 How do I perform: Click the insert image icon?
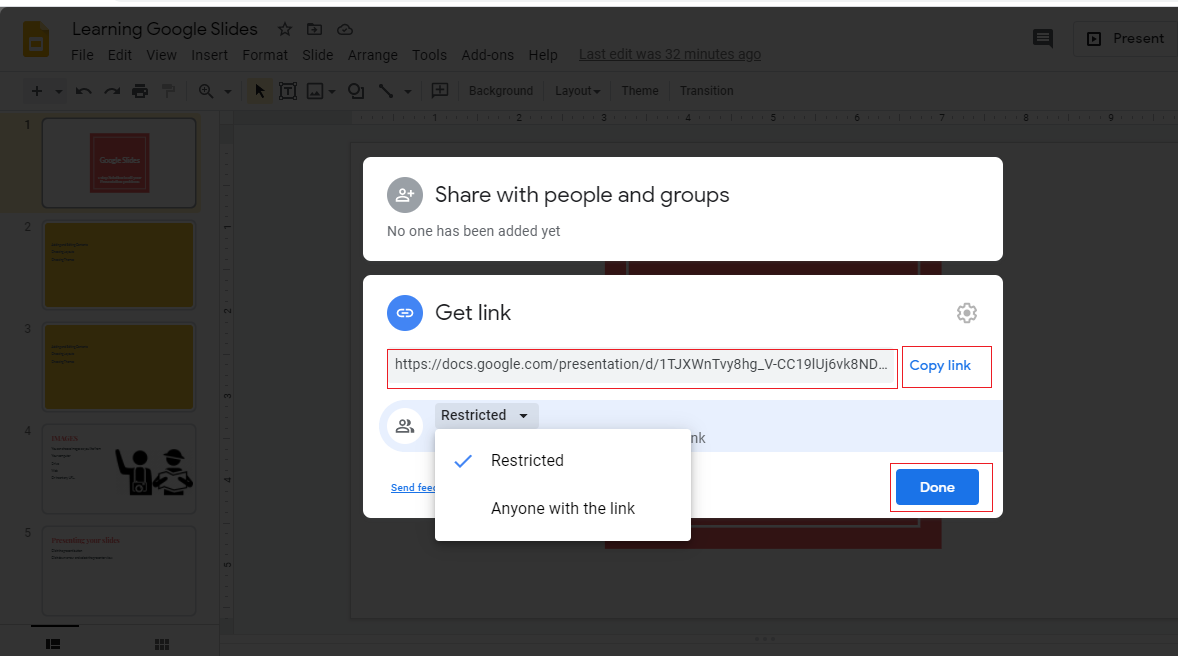coord(315,91)
